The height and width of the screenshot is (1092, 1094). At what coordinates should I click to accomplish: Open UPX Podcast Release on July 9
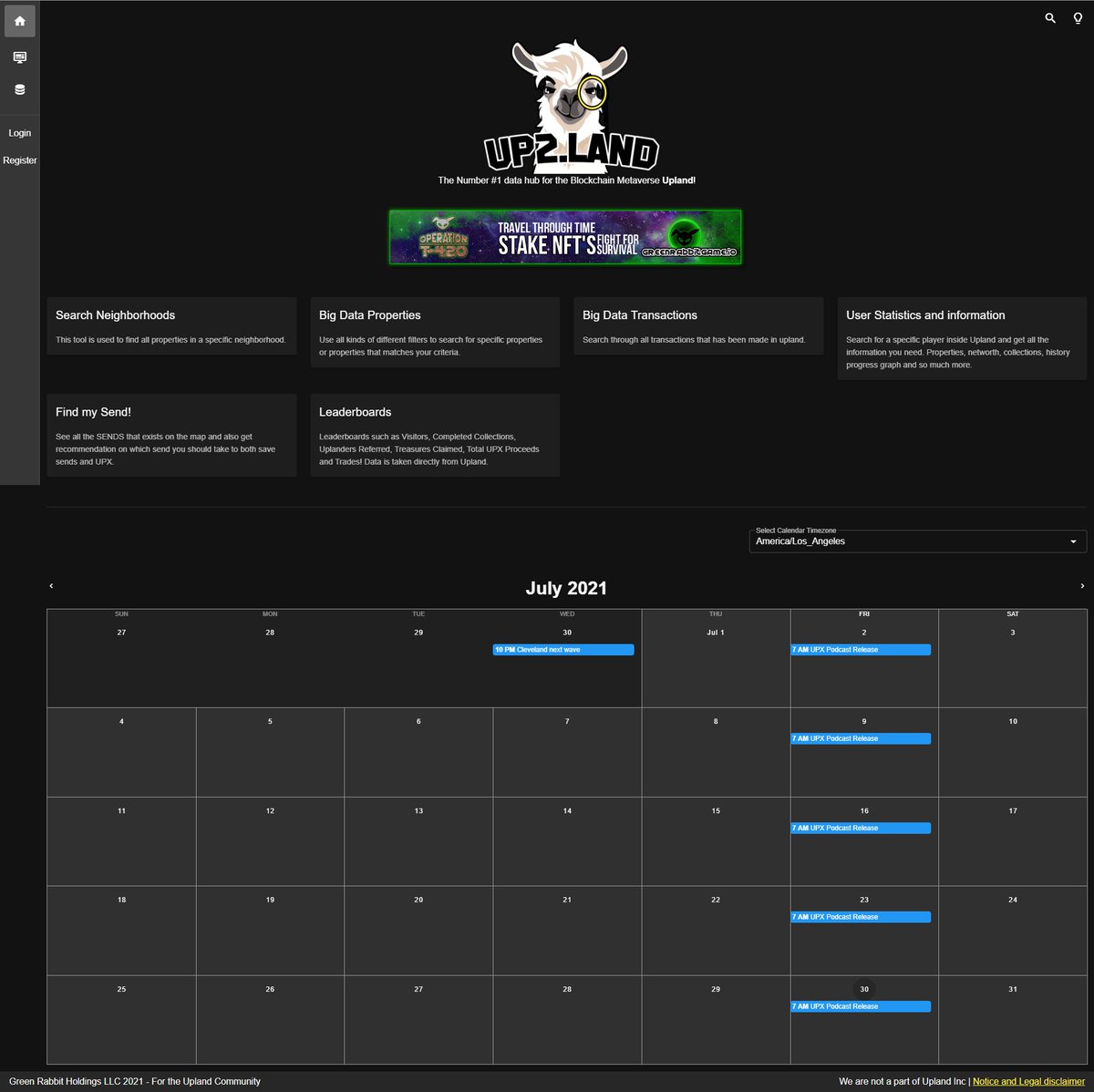861,738
